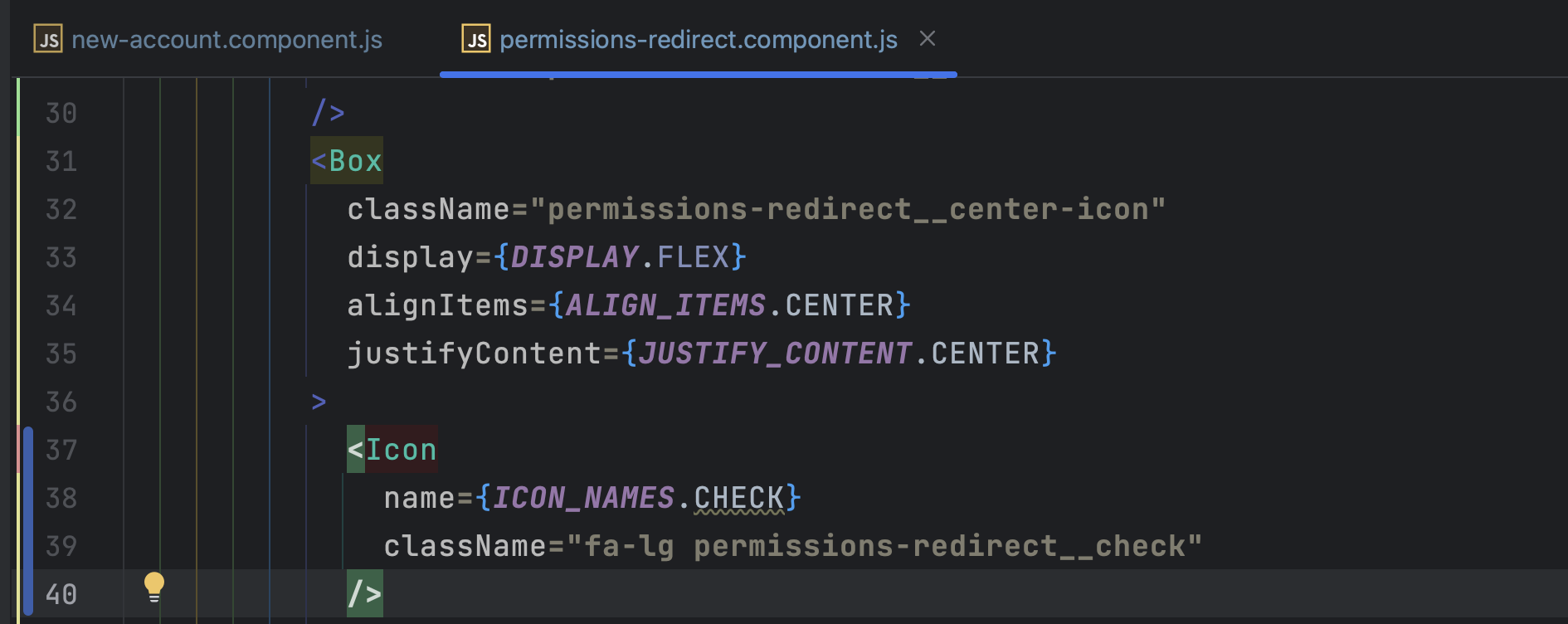Click the DISPLAY.FLEX expression on line 33
This screenshot has width=1568, height=624.
618,256
